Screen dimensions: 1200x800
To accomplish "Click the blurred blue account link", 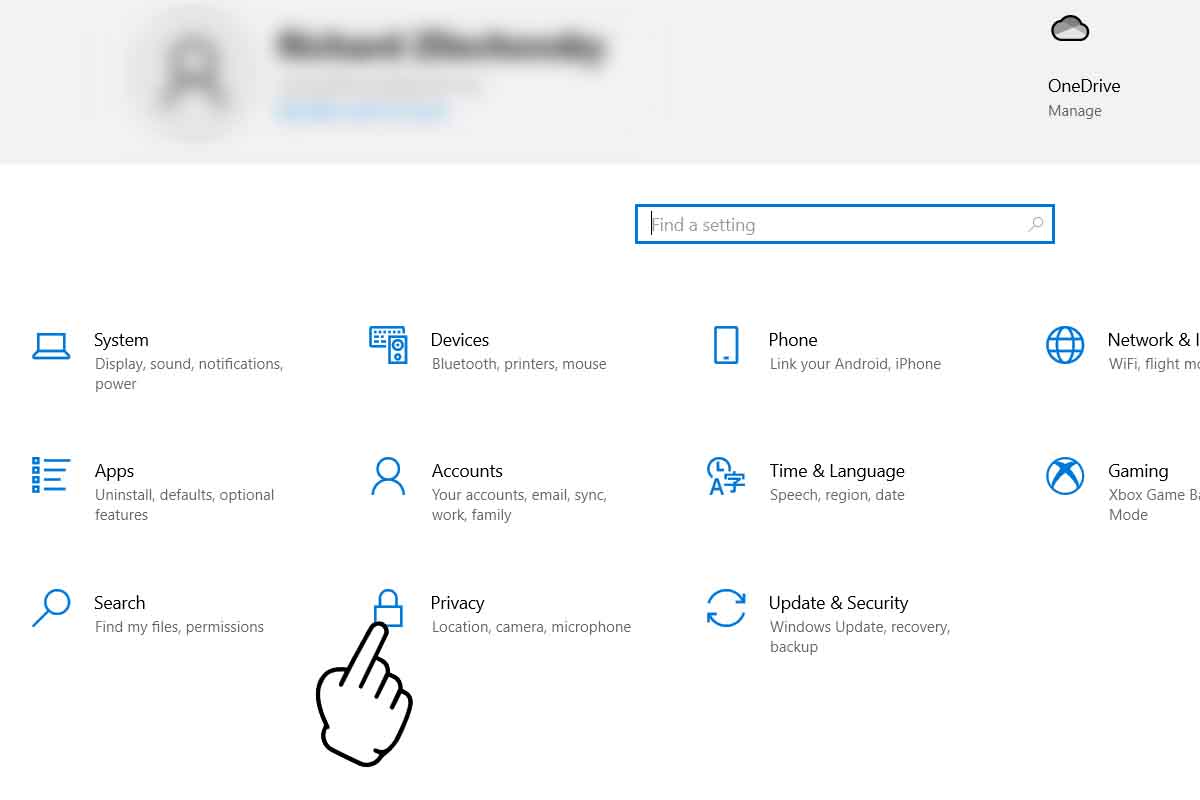I will (364, 111).
